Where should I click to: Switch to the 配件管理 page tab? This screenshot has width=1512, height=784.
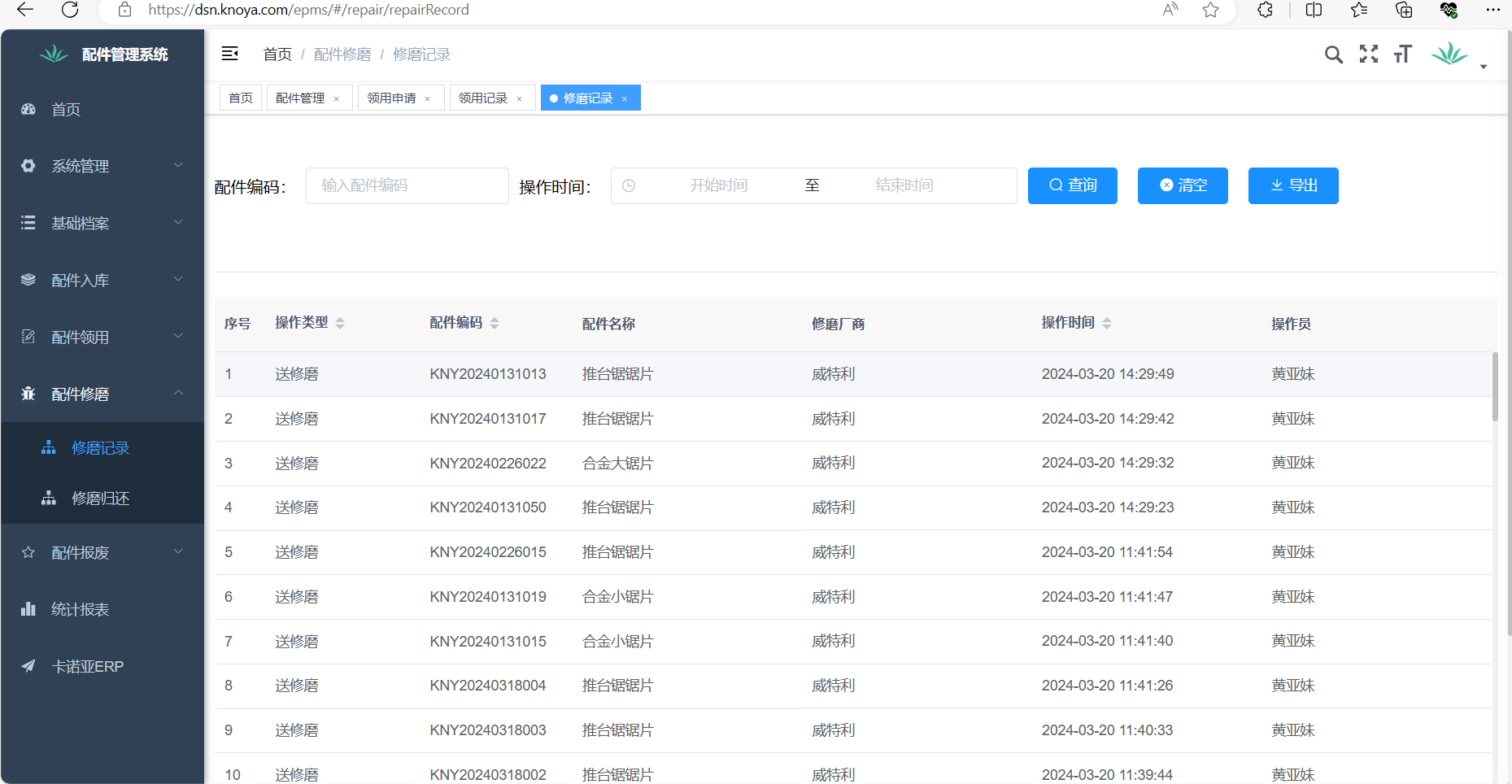click(x=300, y=98)
